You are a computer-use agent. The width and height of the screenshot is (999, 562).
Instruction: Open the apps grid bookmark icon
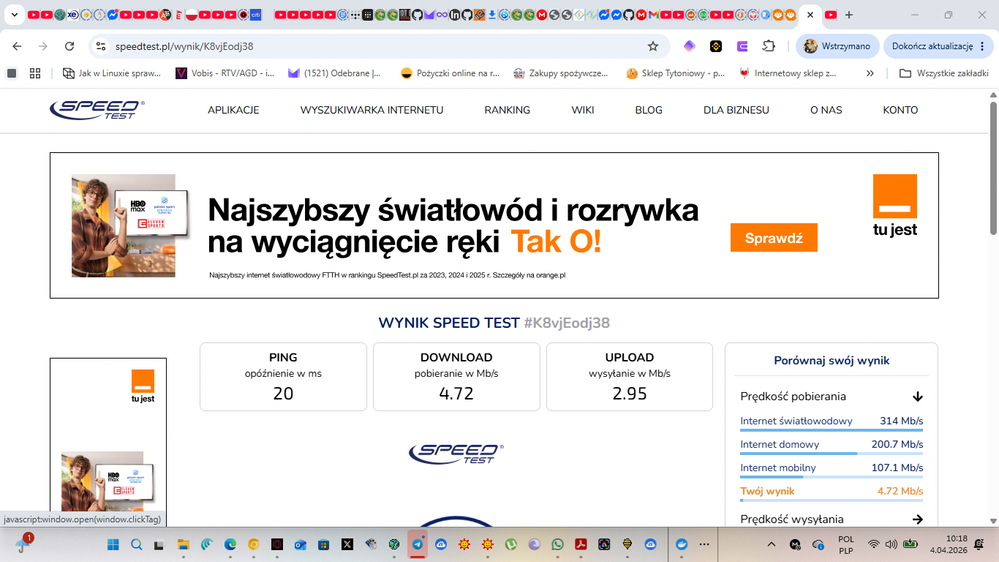click(35, 73)
